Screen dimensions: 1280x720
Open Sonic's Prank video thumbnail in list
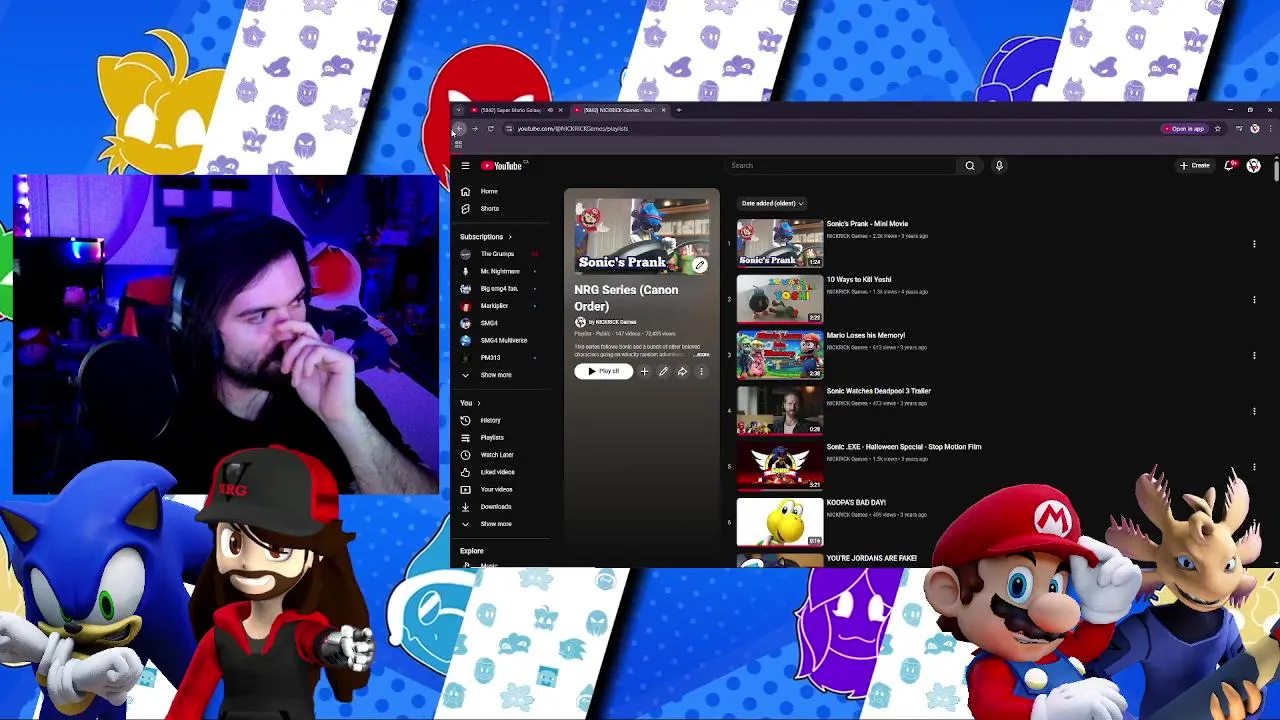780,244
